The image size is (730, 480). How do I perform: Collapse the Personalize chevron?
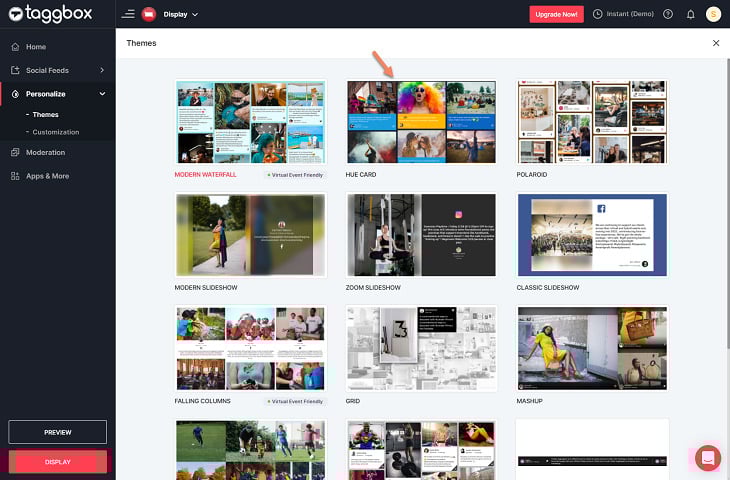(x=102, y=94)
